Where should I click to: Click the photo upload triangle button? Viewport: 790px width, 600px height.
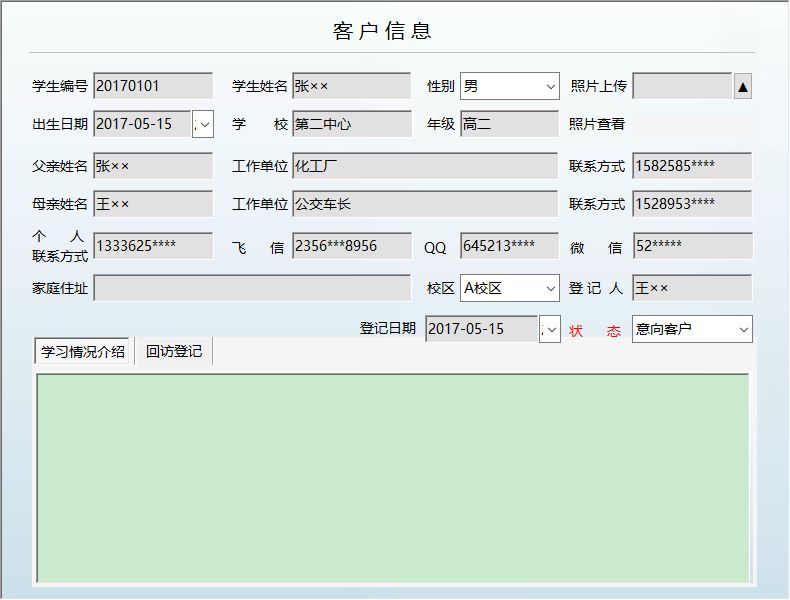pyautogui.click(x=743, y=86)
